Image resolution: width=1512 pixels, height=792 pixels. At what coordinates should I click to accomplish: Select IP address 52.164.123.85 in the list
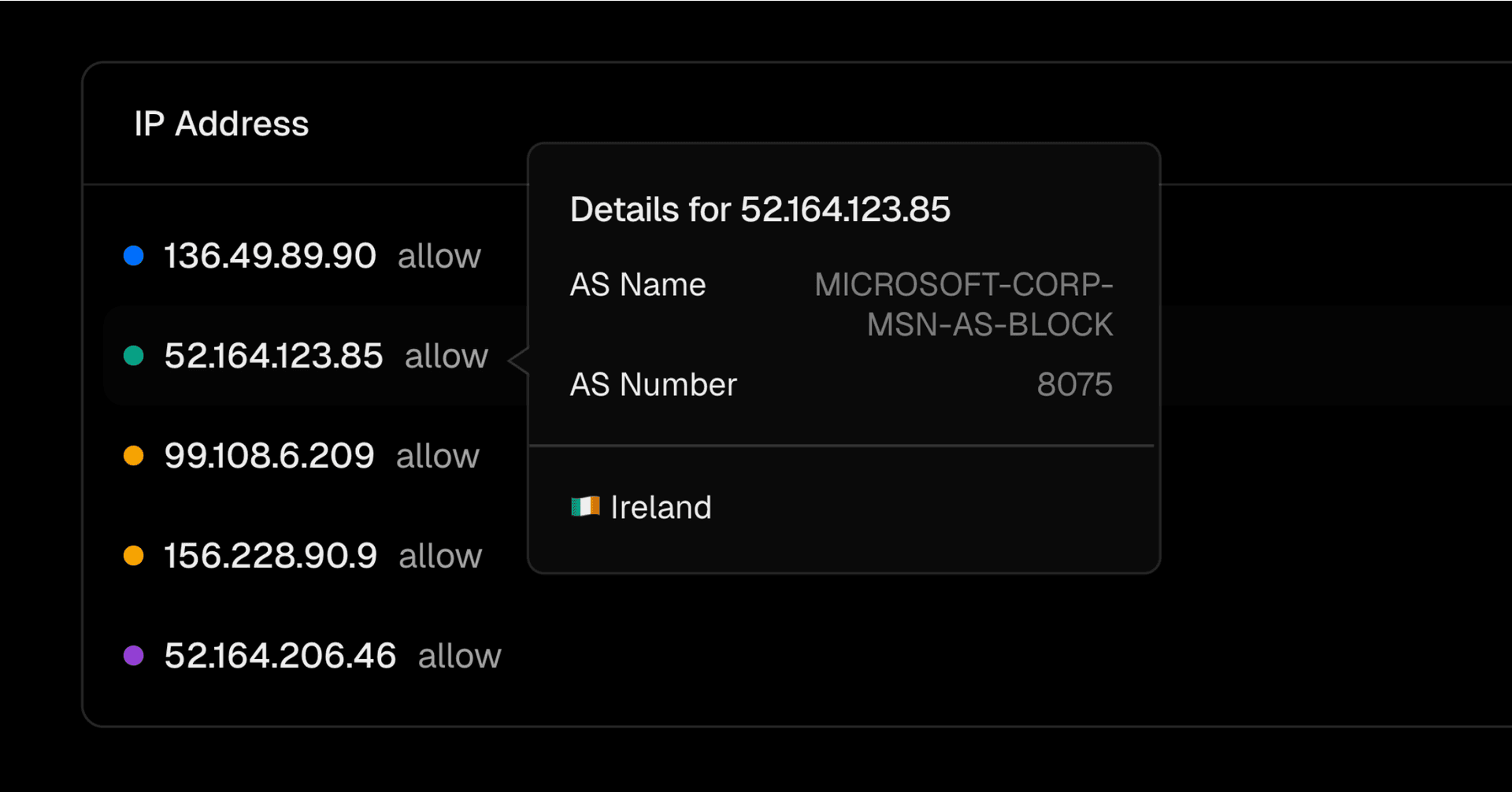(x=273, y=357)
